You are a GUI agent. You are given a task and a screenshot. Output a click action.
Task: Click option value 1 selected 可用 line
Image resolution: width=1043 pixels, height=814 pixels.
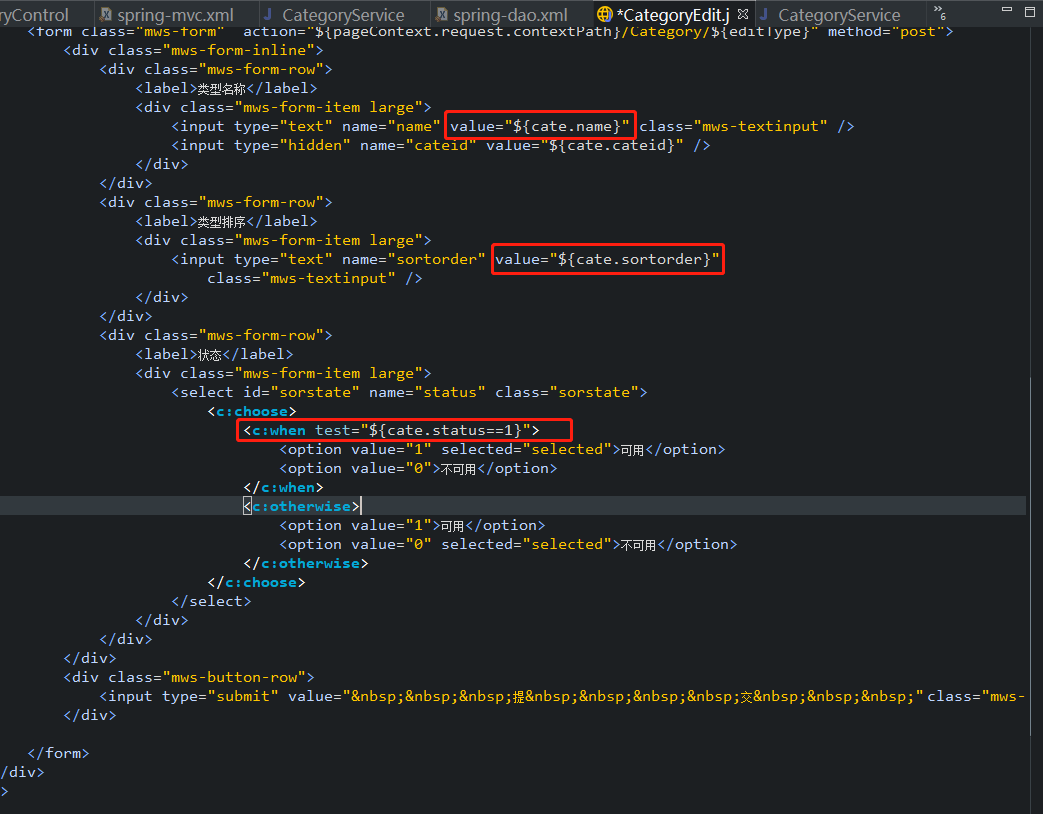[x=502, y=450]
